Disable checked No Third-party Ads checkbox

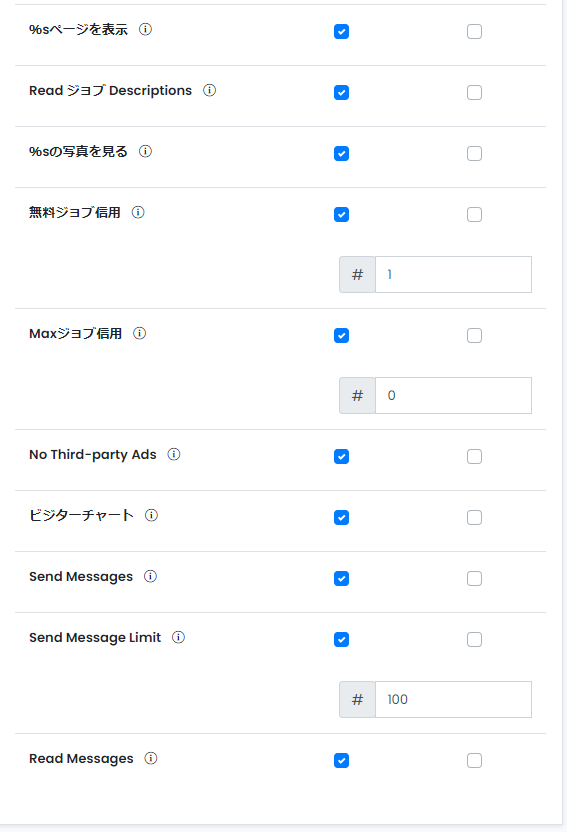click(x=342, y=457)
